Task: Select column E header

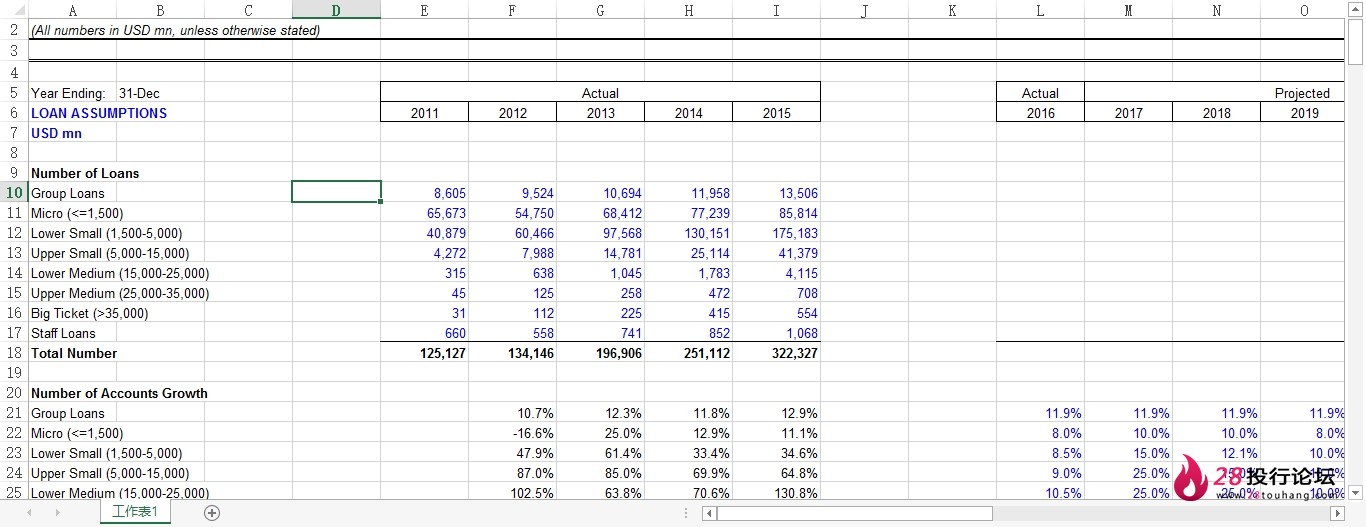Action: [424, 10]
